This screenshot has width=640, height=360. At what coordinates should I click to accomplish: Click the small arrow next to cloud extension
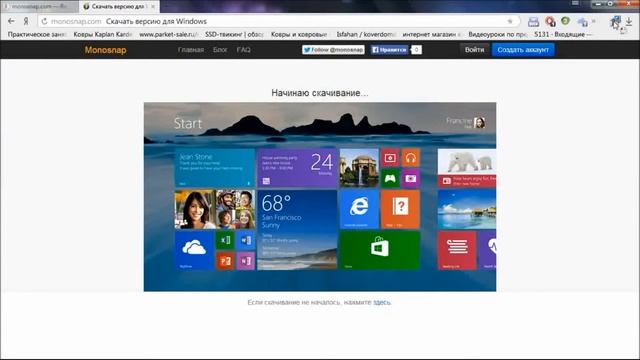point(593,21)
